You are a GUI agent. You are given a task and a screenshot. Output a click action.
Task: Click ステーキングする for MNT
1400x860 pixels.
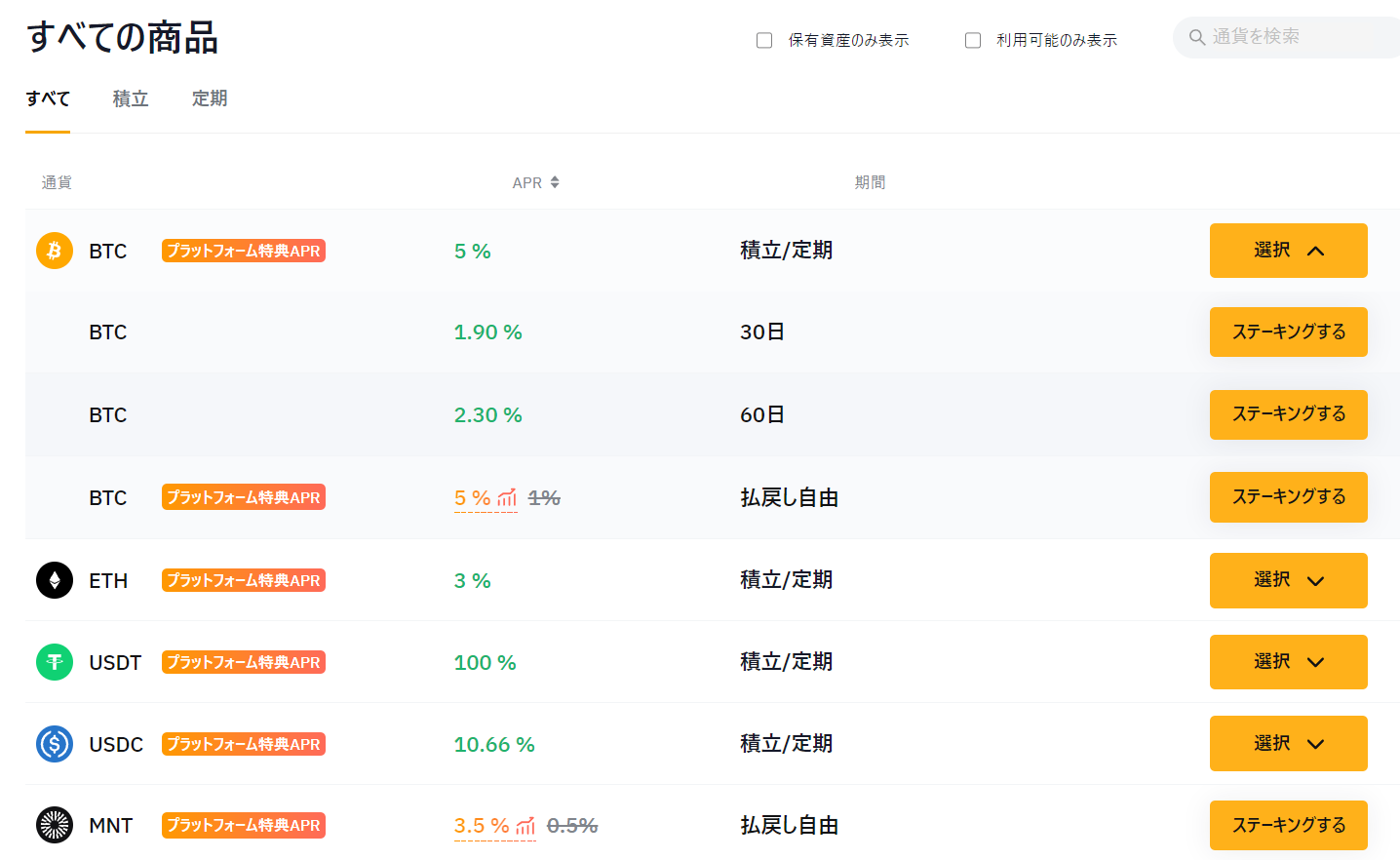pos(1288,825)
